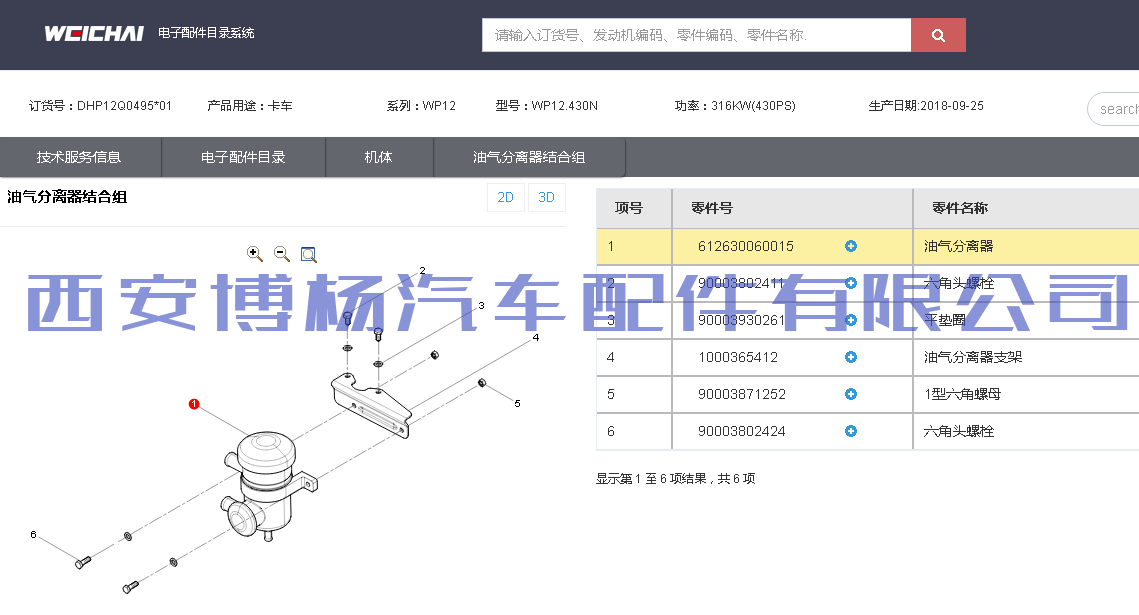Viewport: 1139px width, 615px height.
Task: Click the red search button icon
Action: pyautogui.click(x=938, y=35)
